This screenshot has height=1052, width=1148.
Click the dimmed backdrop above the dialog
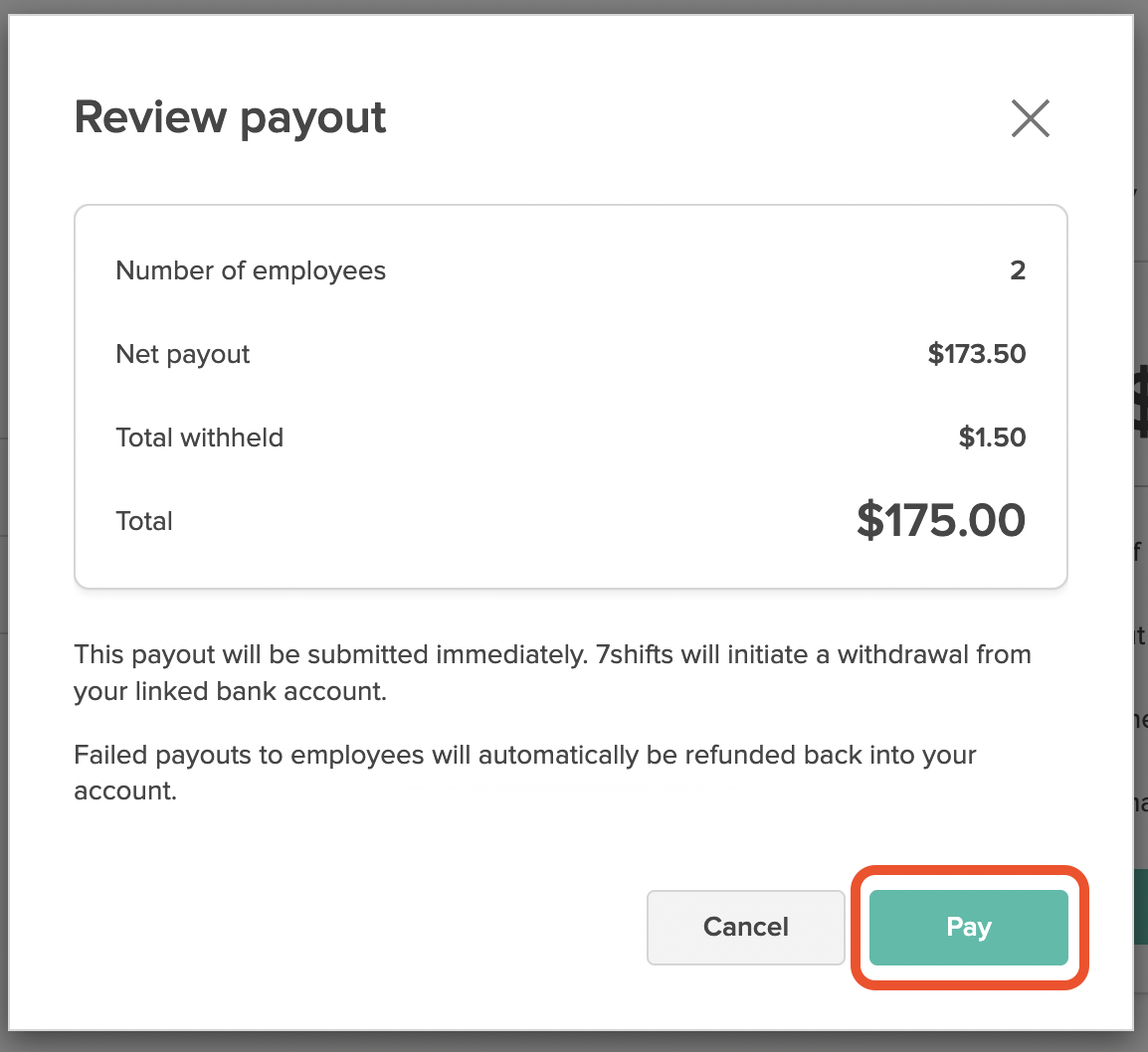(574, 7)
